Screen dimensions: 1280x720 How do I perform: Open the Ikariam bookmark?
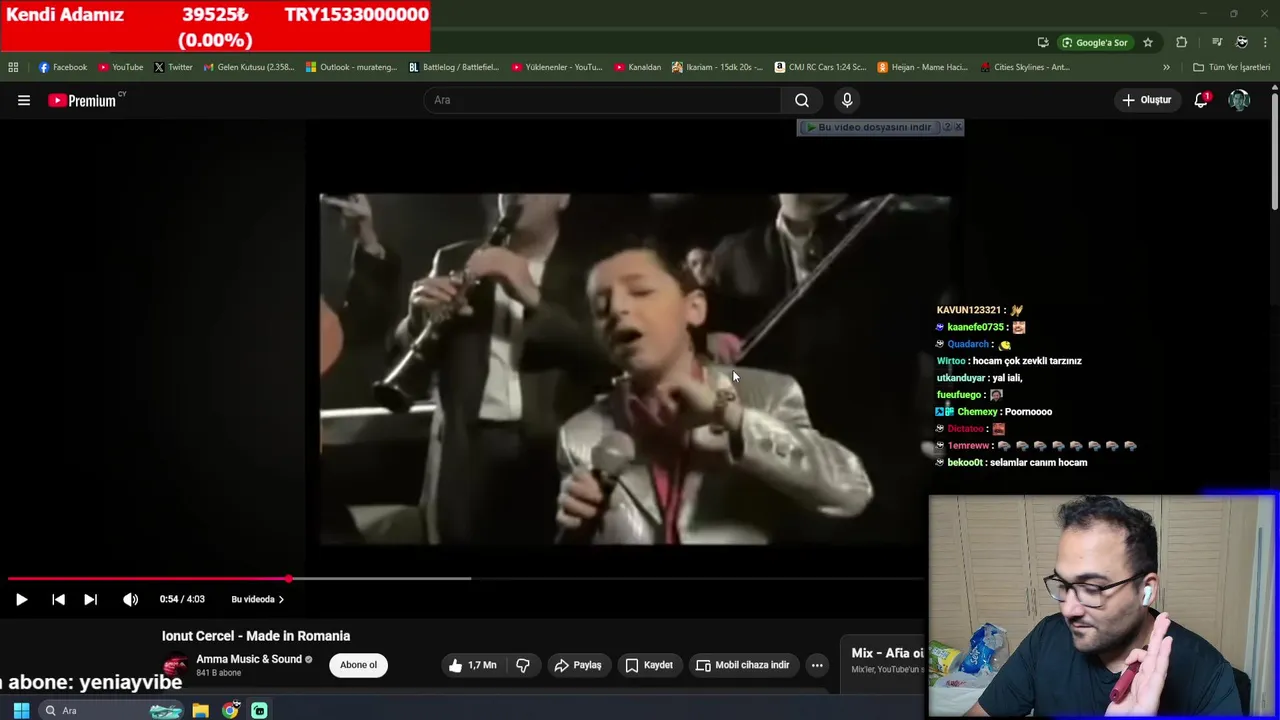[x=717, y=67]
